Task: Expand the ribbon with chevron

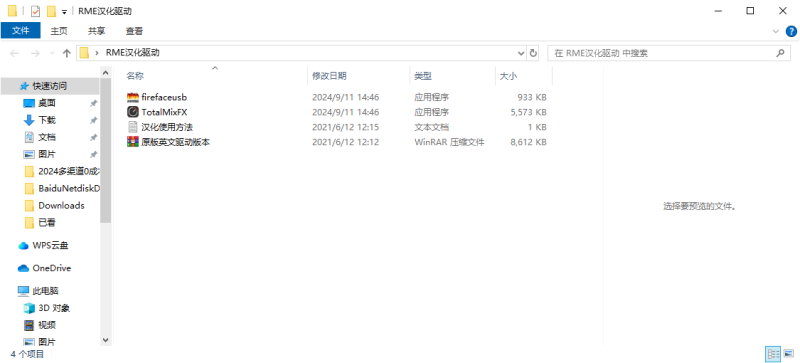Action: click(x=776, y=31)
